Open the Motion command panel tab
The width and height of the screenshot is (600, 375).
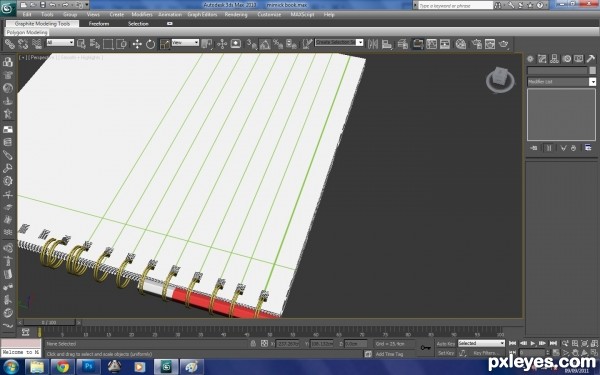[566, 59]
